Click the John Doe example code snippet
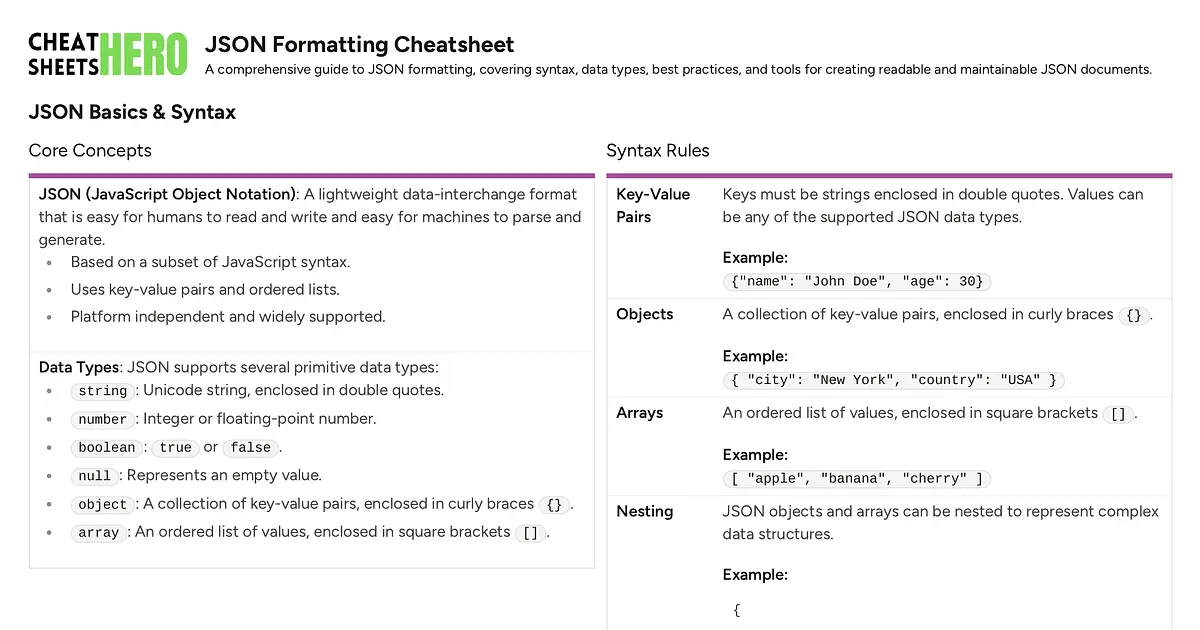This screenshot has height=630, width=1200. click(856, 281)
